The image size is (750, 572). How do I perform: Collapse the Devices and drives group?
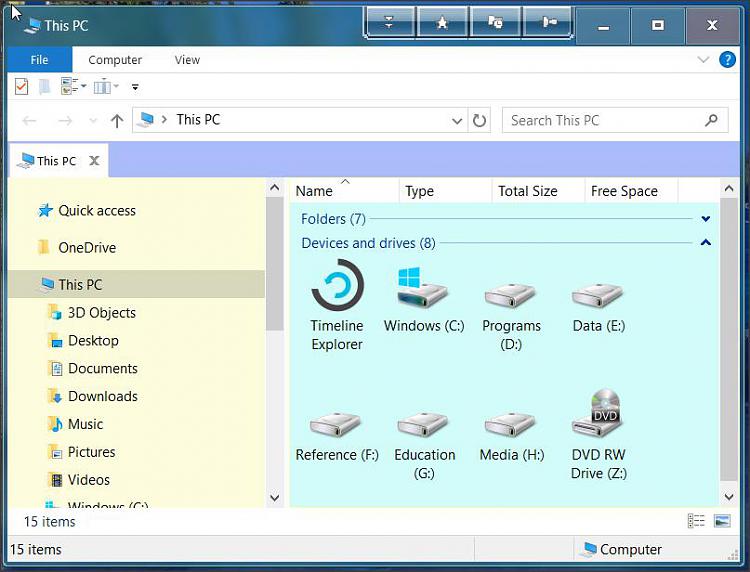(x=706, y=242)
